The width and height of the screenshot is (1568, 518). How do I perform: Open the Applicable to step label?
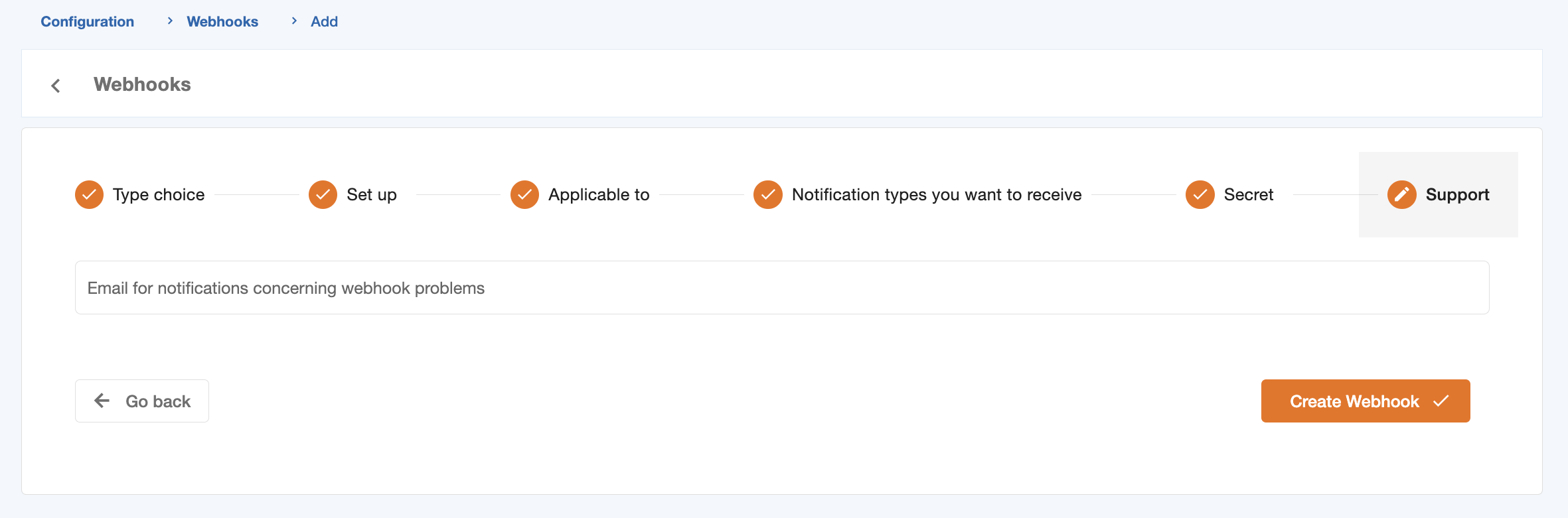(598, 194)
